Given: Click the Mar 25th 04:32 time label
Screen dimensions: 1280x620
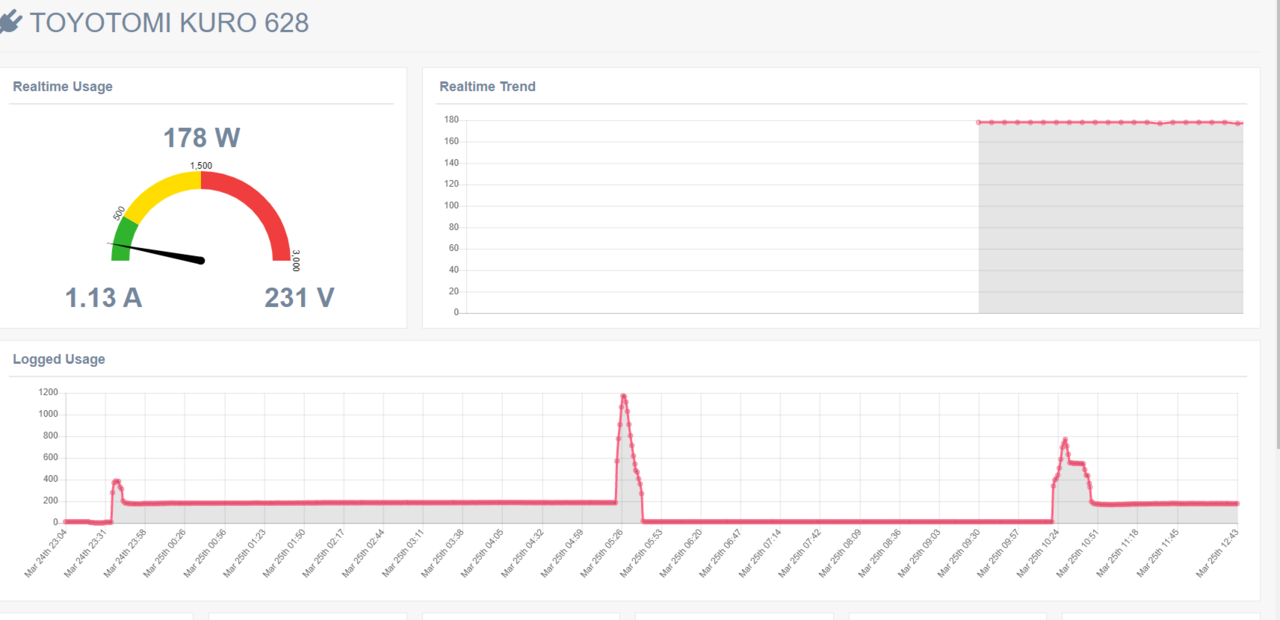Looking at the screenshot, I should pos(522,552).
